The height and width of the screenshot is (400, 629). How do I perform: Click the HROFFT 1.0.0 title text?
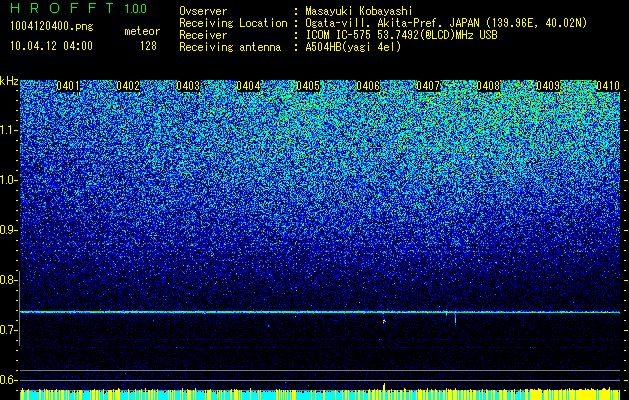pyautogui.click(x=78, y=8)
